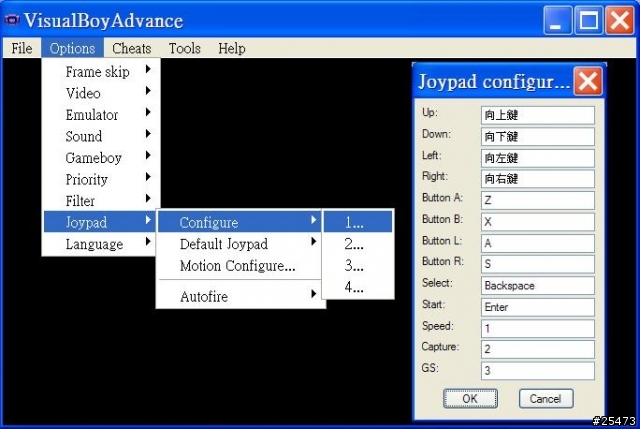Viewport: 640px width, 429px height.
Task: Expand the Emulator submenu
Action: tap(100, 115)
